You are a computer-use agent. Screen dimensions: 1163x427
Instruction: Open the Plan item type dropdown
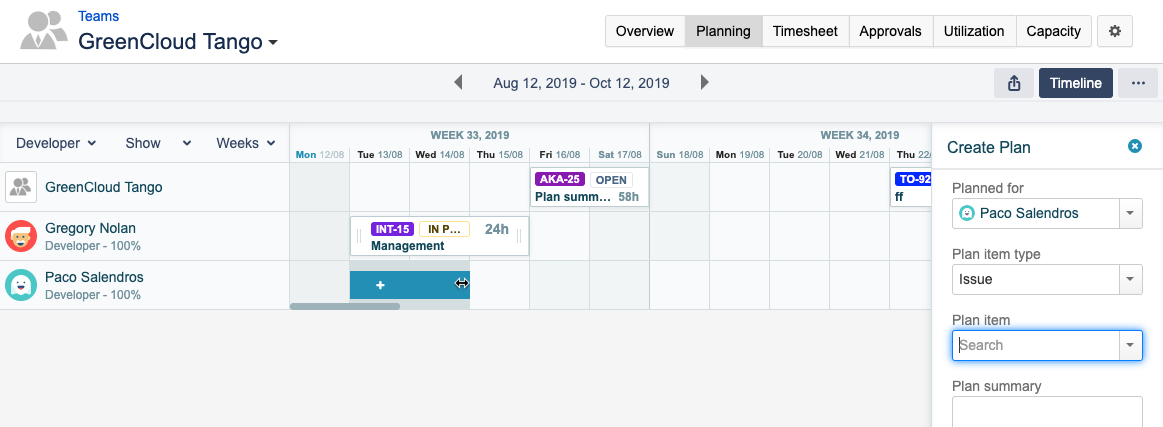[x=1130, y=279]
